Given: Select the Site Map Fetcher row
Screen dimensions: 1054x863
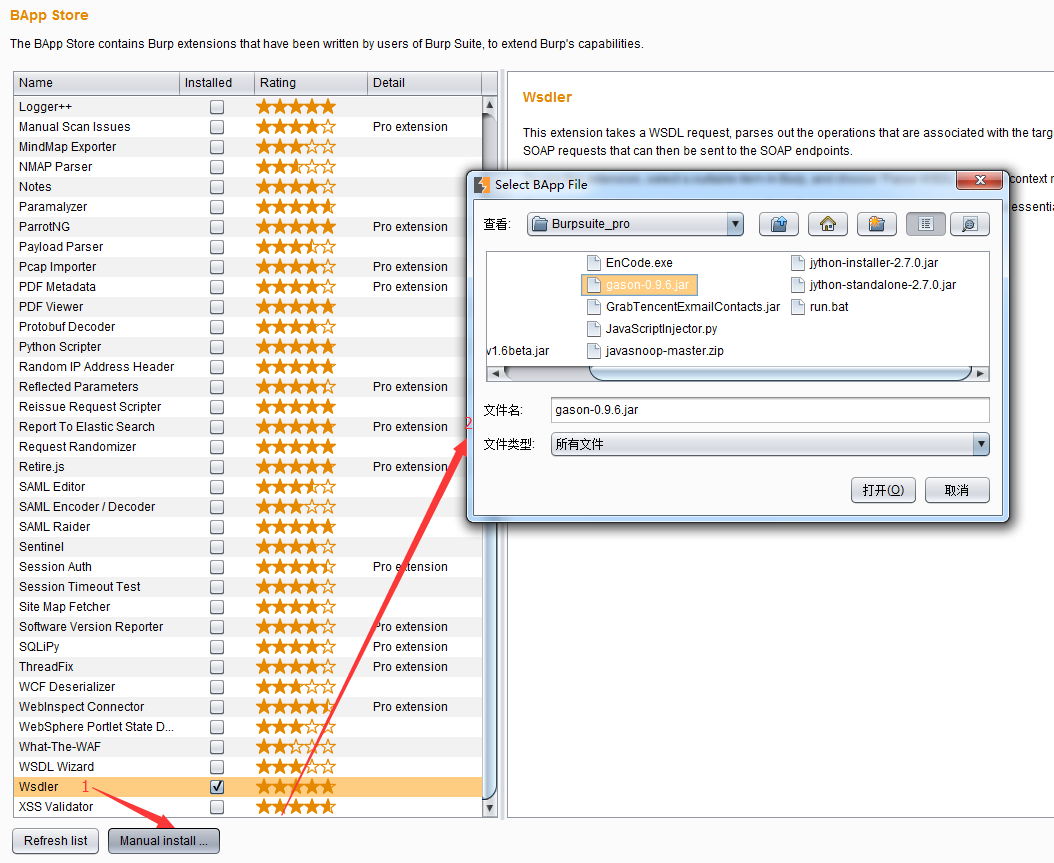Looking at the screenshot, I should click(247, 607).
